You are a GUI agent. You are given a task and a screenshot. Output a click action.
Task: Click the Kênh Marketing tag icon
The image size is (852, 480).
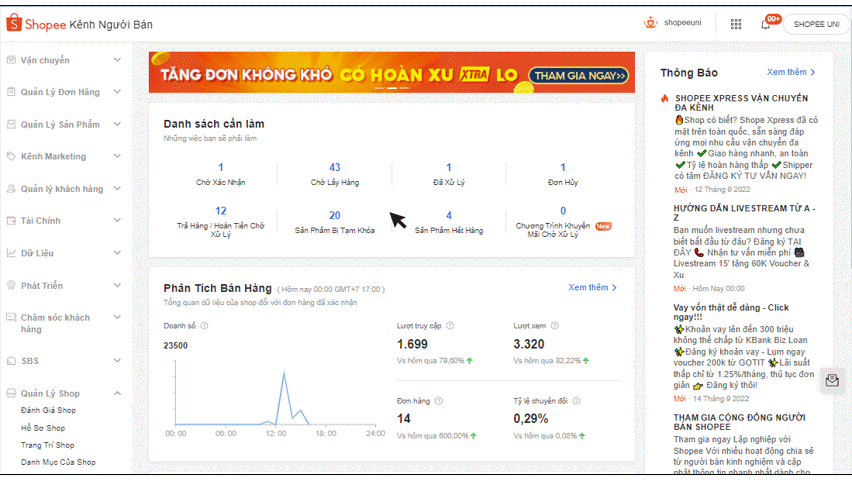(x=11, y=156)
